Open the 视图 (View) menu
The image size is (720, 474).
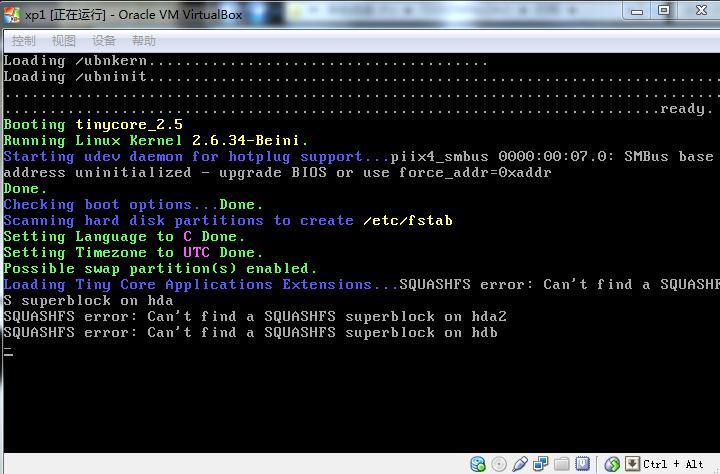point(63,41)
